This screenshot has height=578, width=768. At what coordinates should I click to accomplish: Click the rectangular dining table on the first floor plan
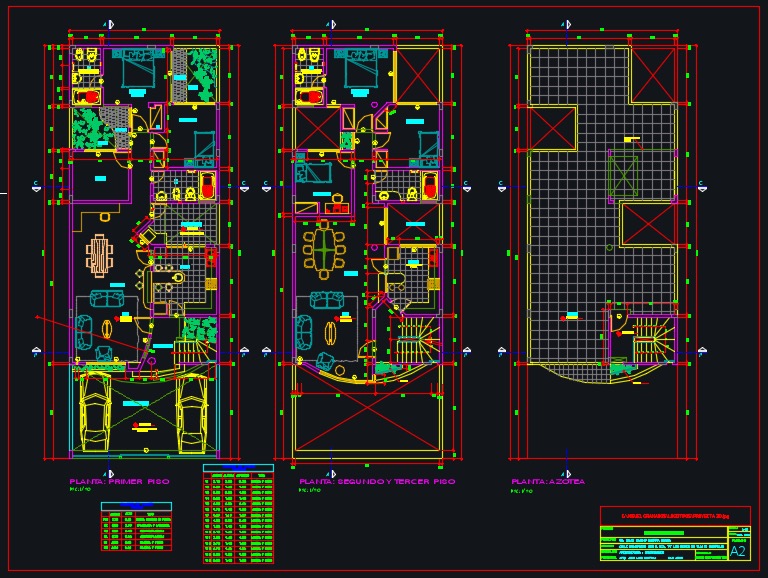(x=99, y=254)
